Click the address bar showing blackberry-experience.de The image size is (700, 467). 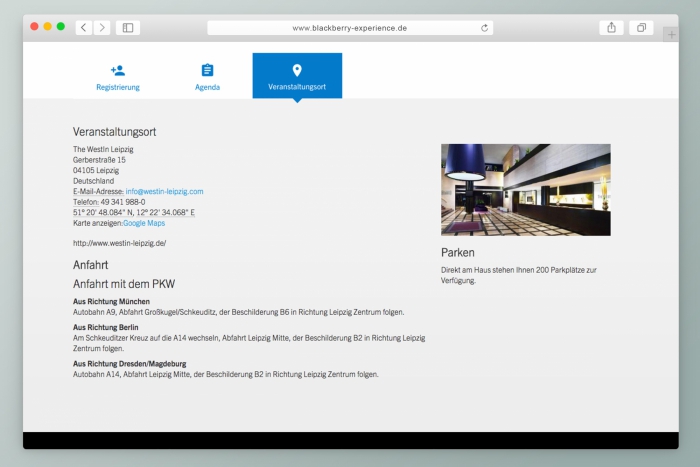pyautogui.click(x=350, y=28)
